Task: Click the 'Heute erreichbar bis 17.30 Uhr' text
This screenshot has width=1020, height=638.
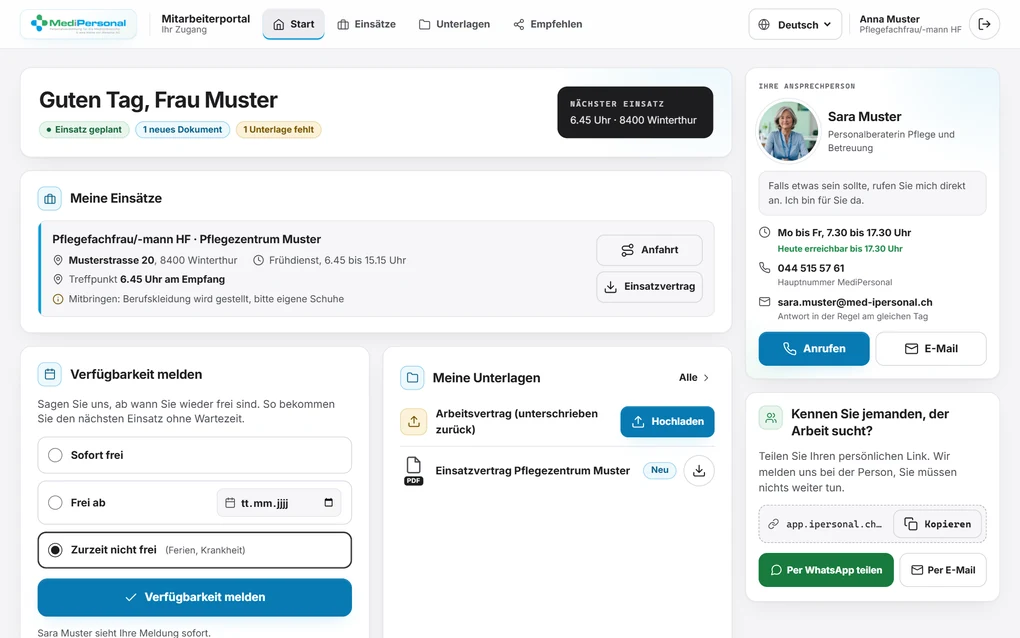Action: point(840,249)
